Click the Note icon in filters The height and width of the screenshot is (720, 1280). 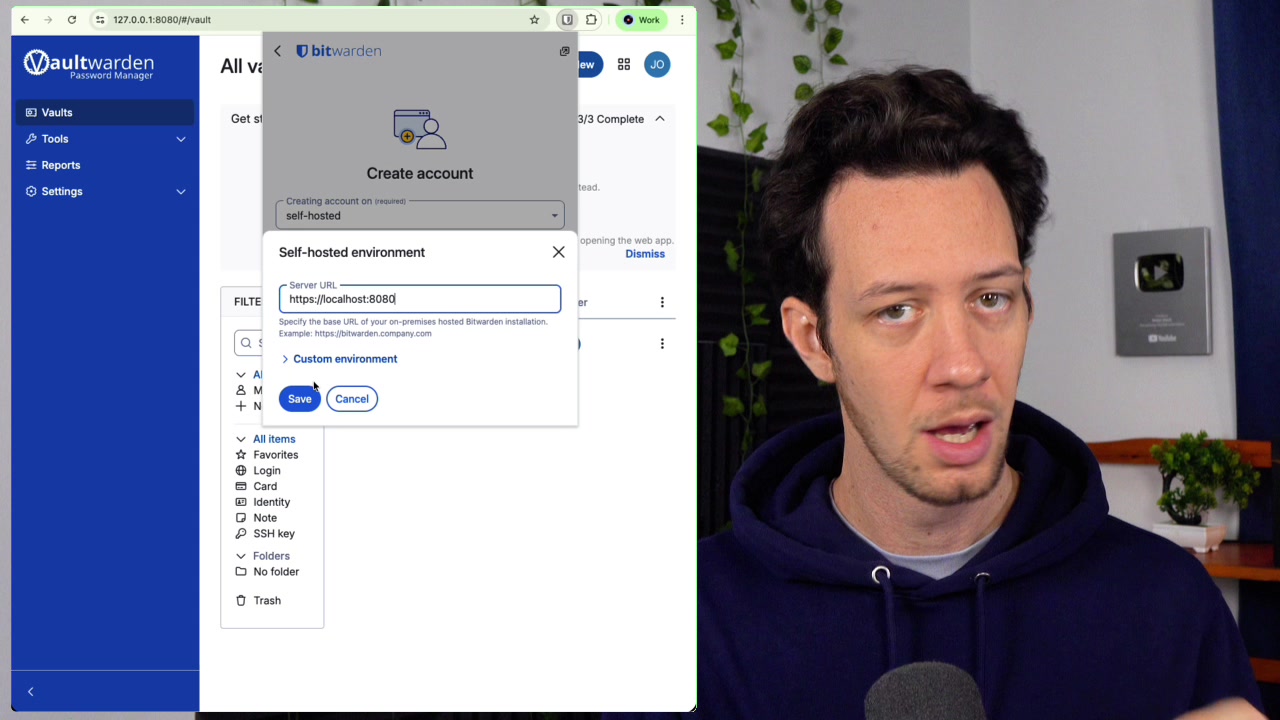(x=241, y=518)
